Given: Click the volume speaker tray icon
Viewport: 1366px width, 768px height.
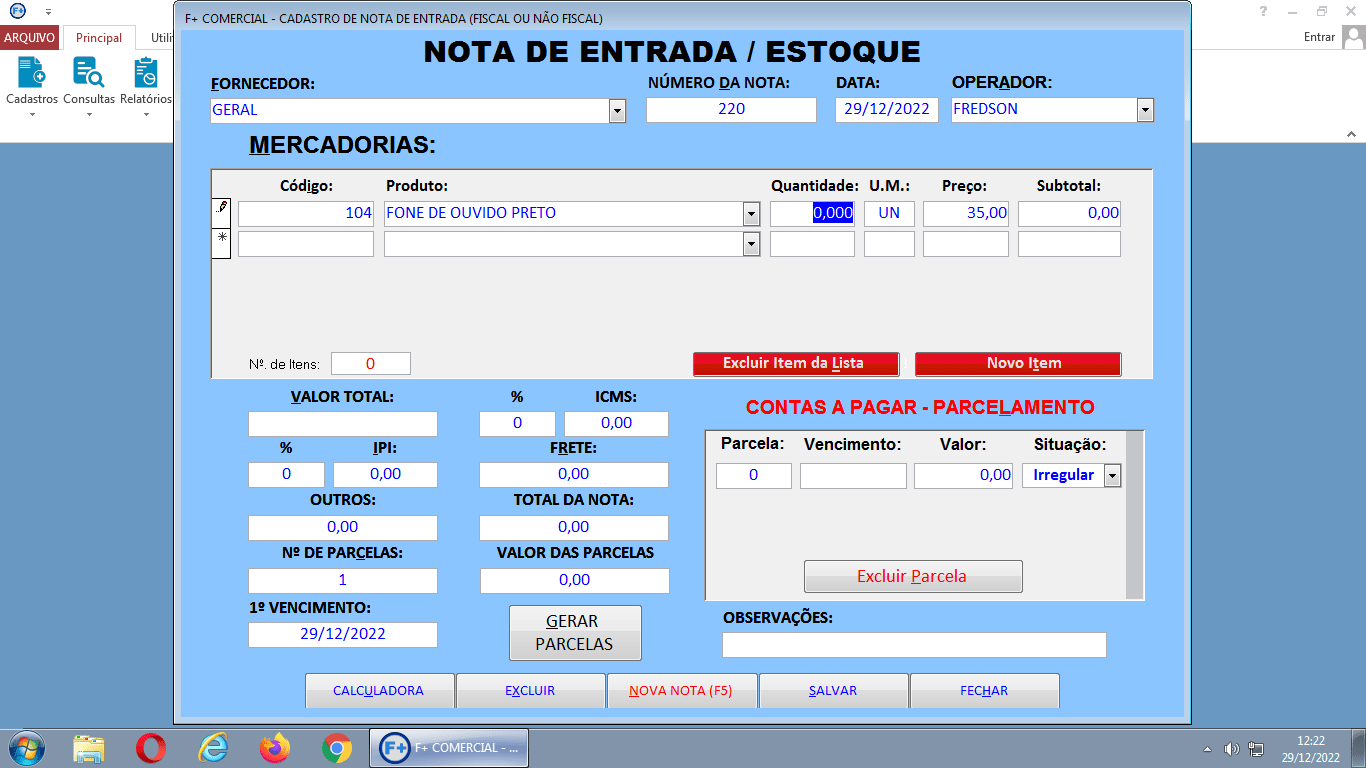Looking at the screenshot, I should [1231, 749].
